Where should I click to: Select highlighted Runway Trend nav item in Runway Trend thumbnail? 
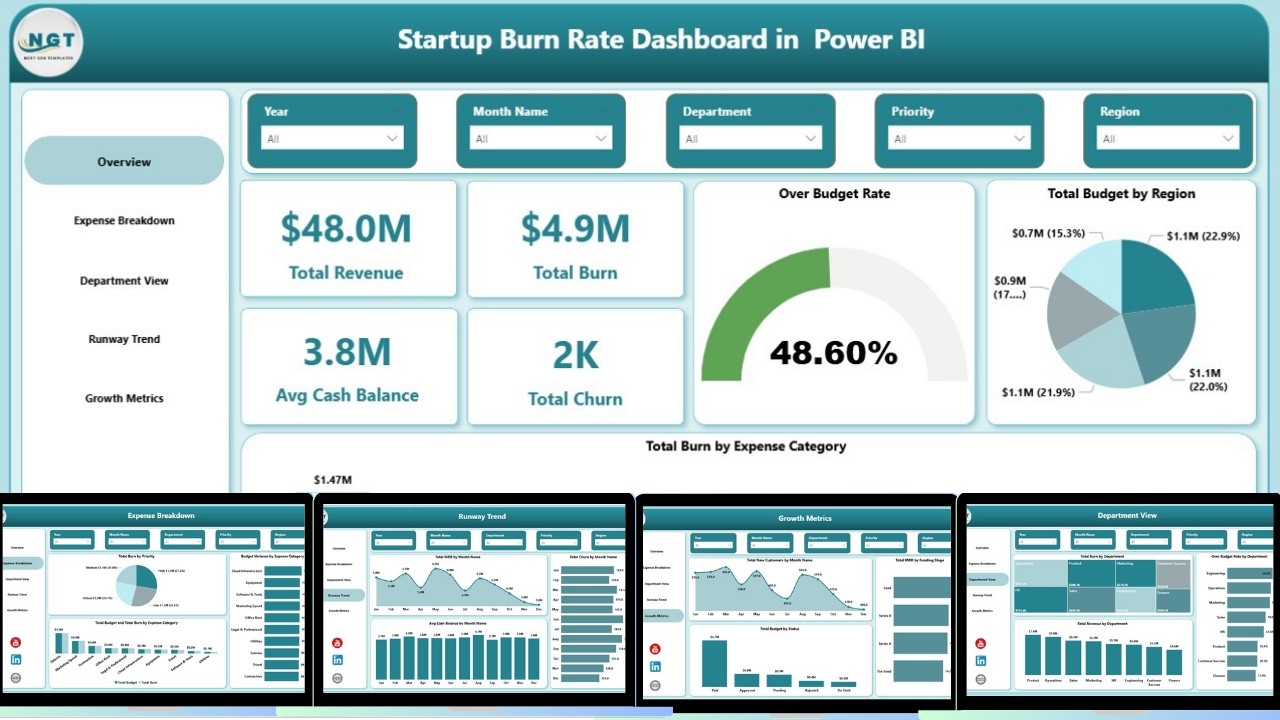[x=345, y=595]
